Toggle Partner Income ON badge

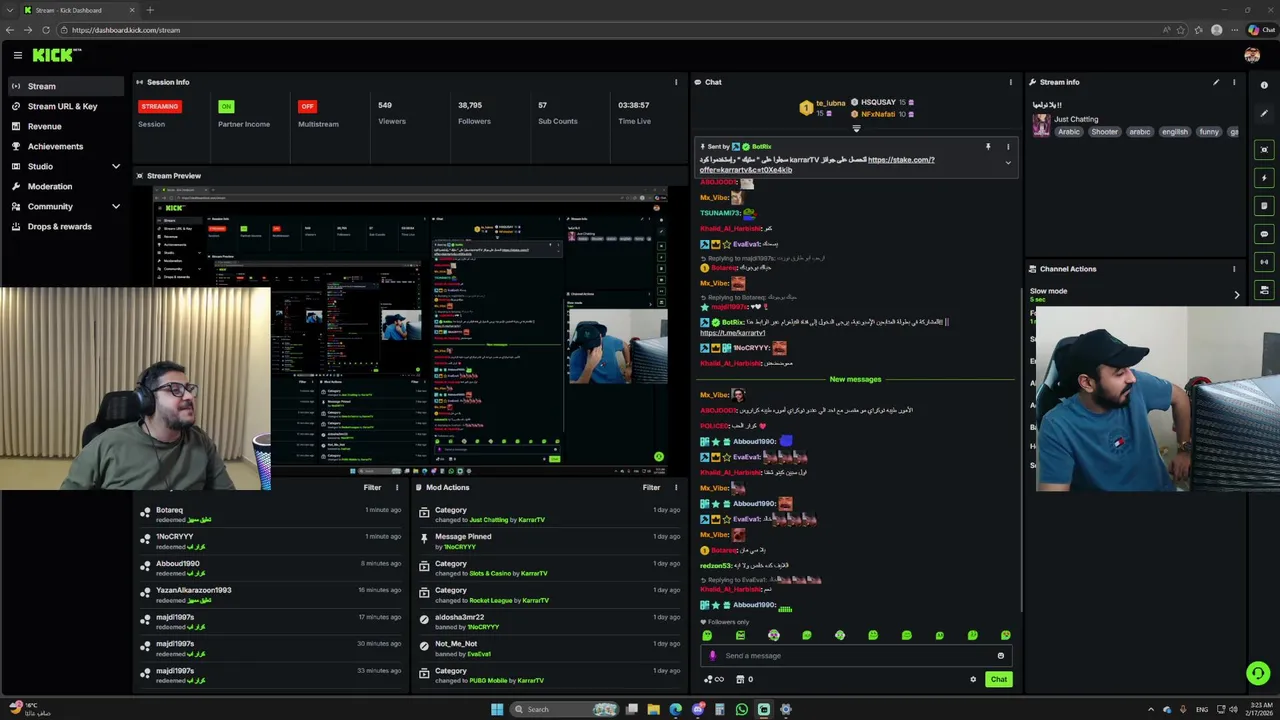point(226,106)
